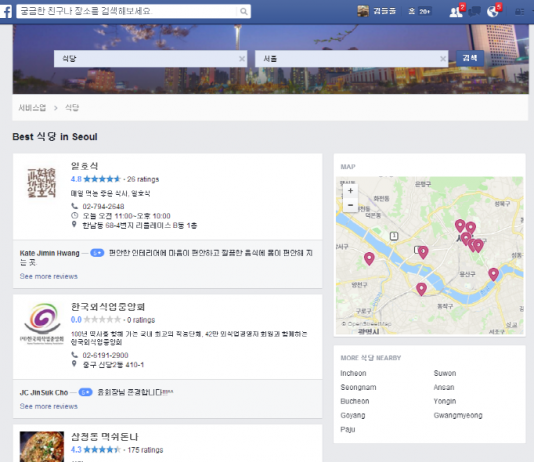Image resolution: width=534 pixels, height=462 pixels.
Task: Click the Facebook logo icon
Action: (x=6, y=11)
